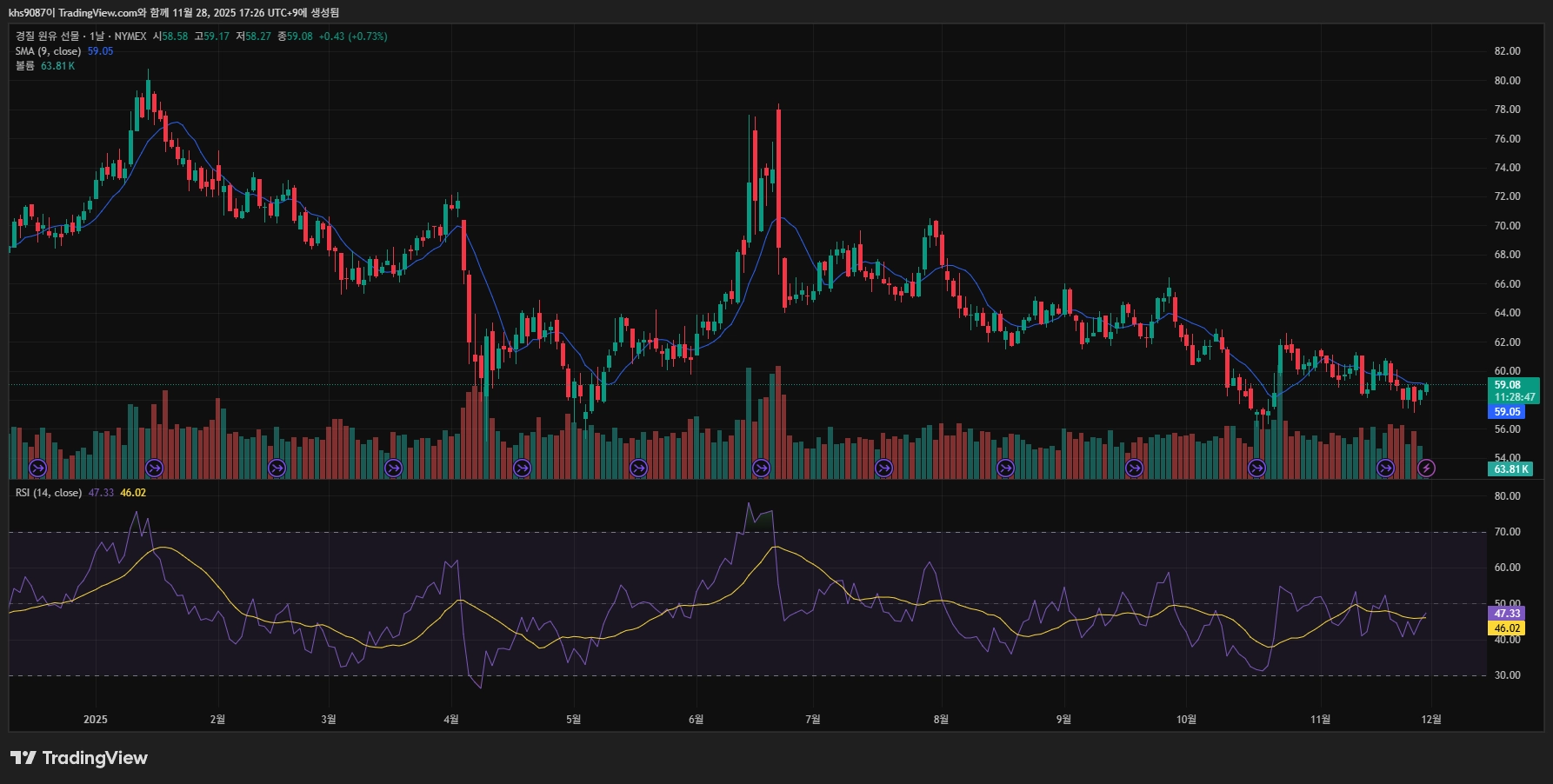The image size is (1553, 784).
Task: Click the rollover arrow icon near 6월
Action: (639, 468)
